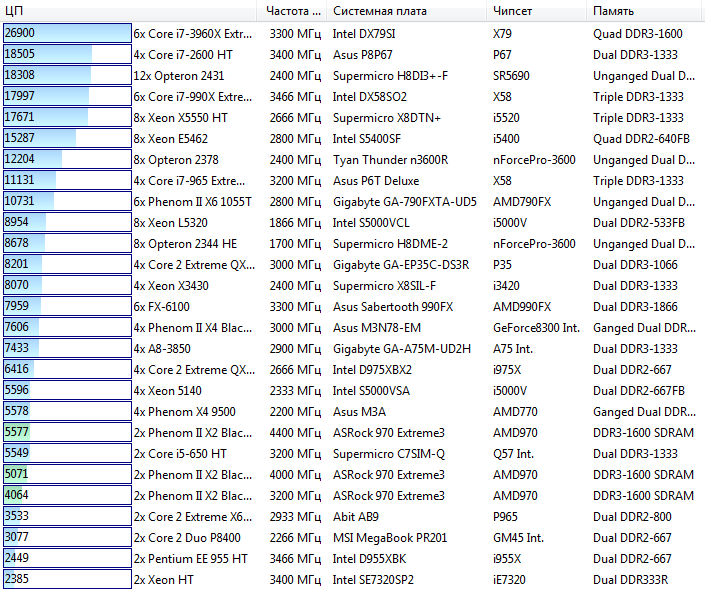Sort by the ЦП column header

click(x=128, y=11)
